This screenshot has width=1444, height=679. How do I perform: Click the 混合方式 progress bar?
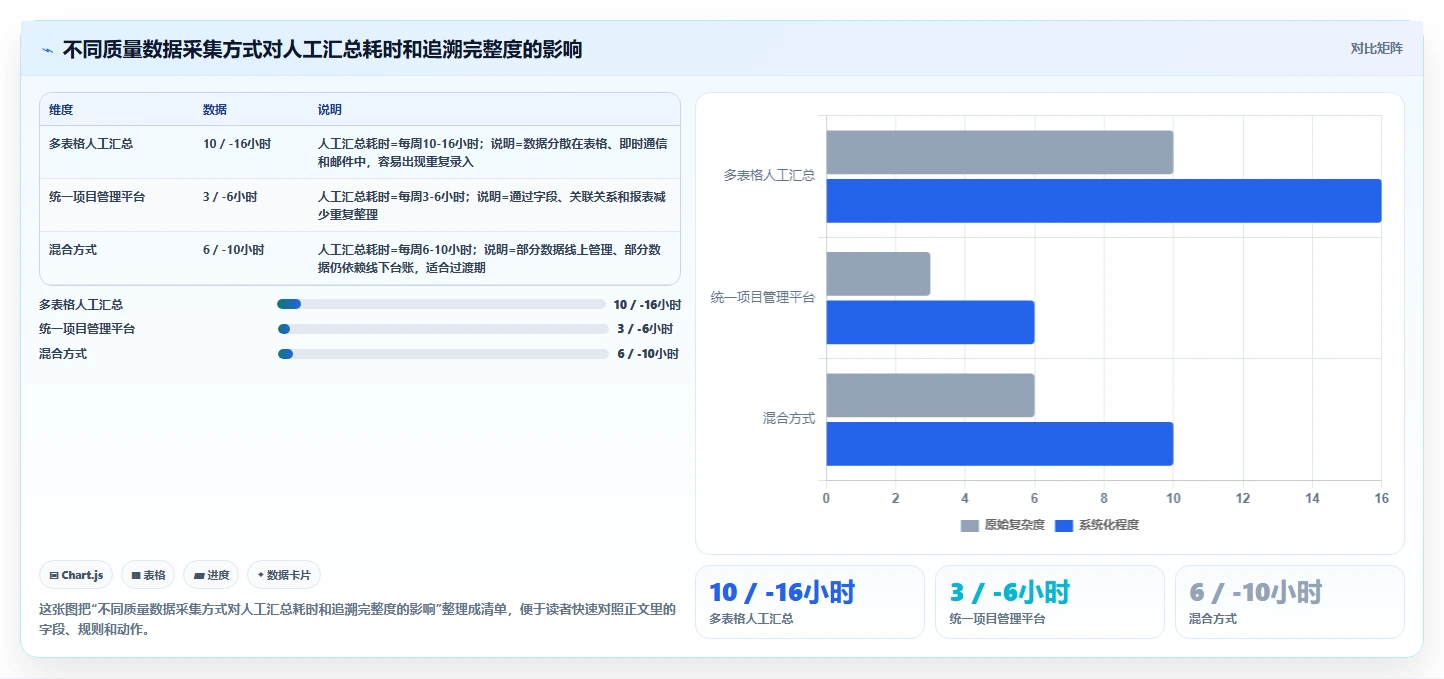click(443, 354)
